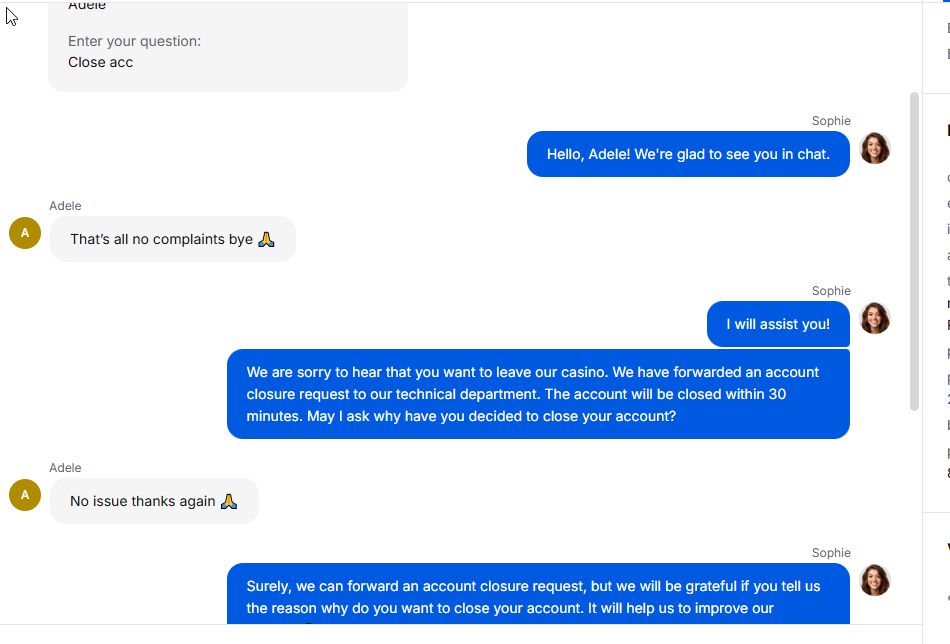
Task: Select the "That's all no complaints bye" message
Action: pyautogui.click(x=173, y=239)
